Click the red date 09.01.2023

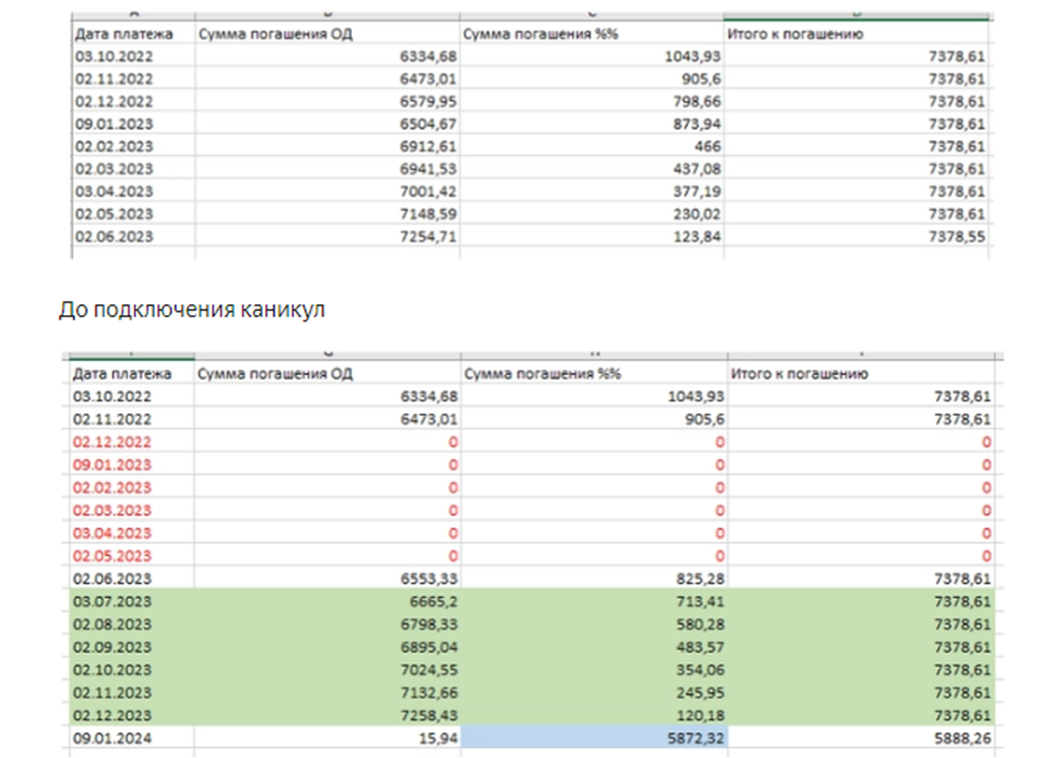(112, 465)
